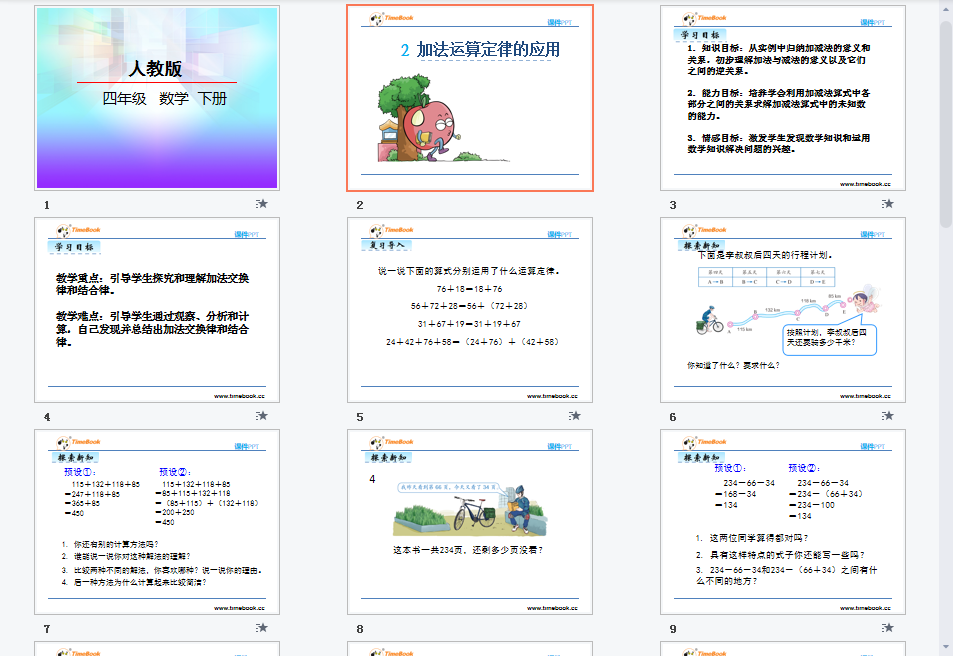The height and width of the screenshot is (656, 953).
Task: Click slide number label 3
Action: pyautogui.click(x=673, y=205)
